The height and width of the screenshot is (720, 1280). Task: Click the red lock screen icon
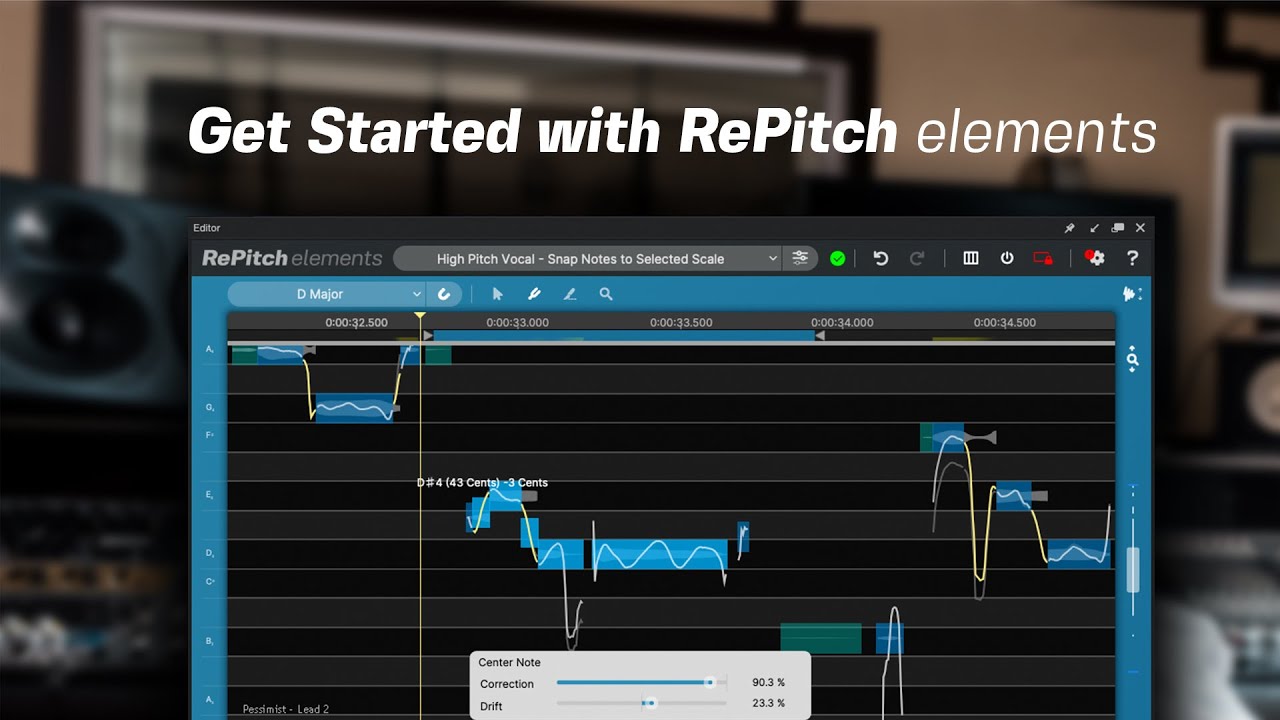(1043, 258)
